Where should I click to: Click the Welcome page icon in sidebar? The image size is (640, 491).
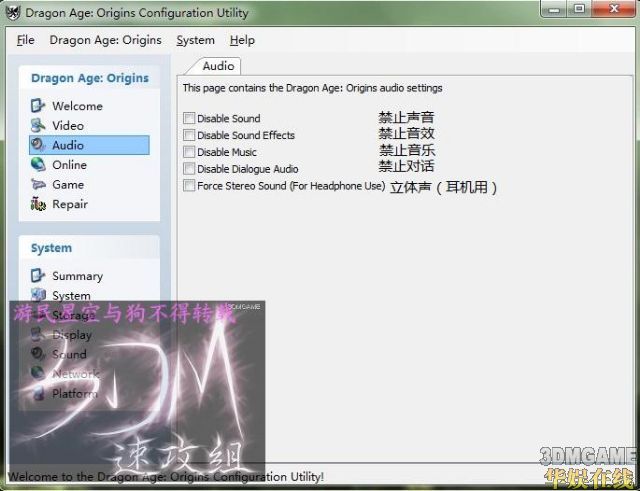point(38,106)
